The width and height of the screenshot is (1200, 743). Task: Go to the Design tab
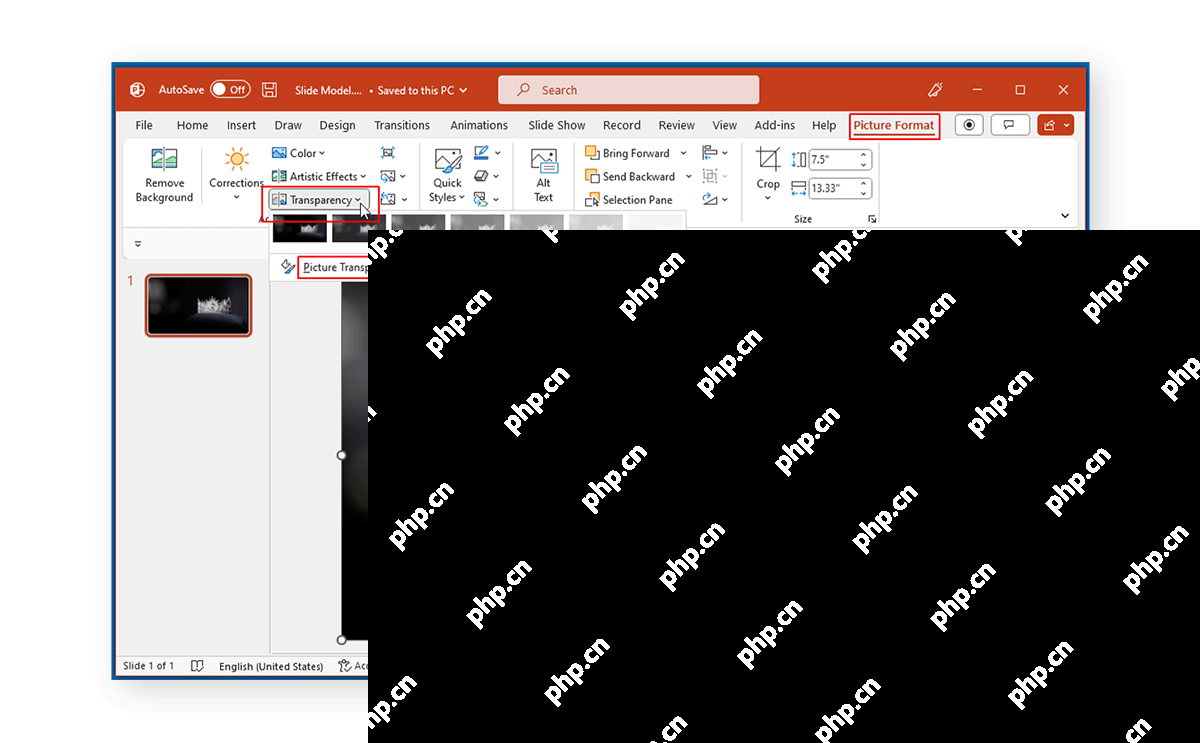pos(337,125)
